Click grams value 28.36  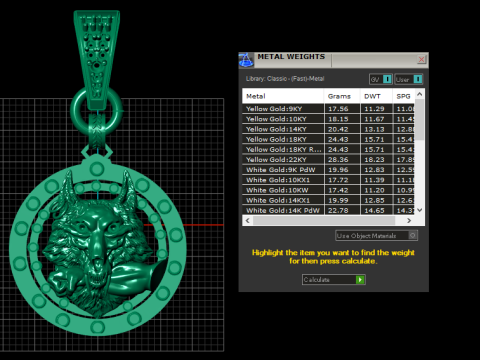point(338,160)
